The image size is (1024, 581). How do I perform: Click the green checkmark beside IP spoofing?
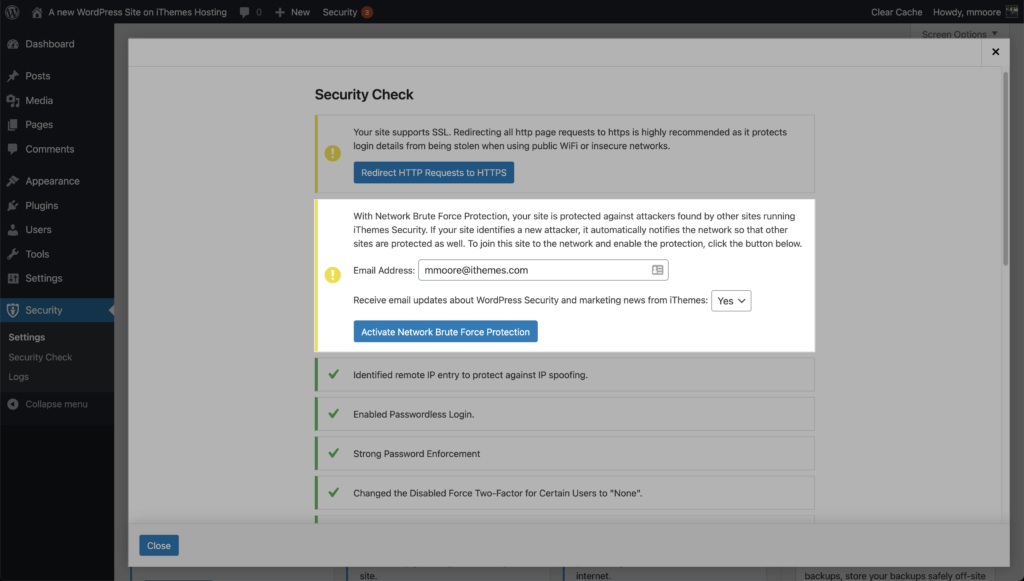334,374
